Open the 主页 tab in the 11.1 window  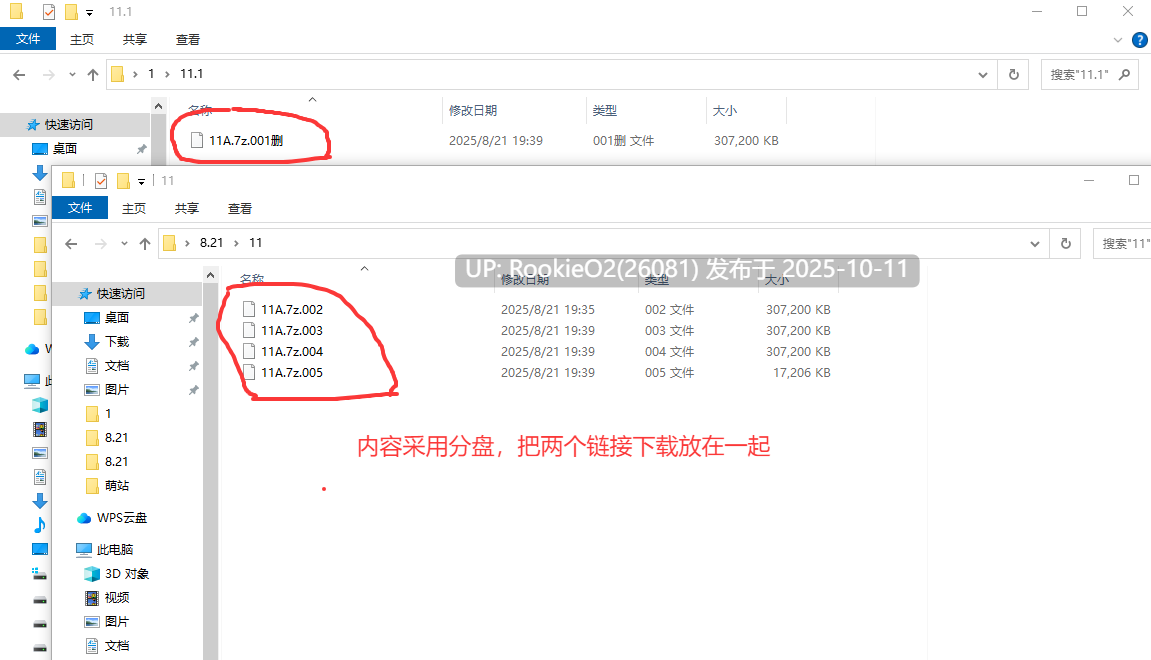pyautogui.click(x=81, y=40)
